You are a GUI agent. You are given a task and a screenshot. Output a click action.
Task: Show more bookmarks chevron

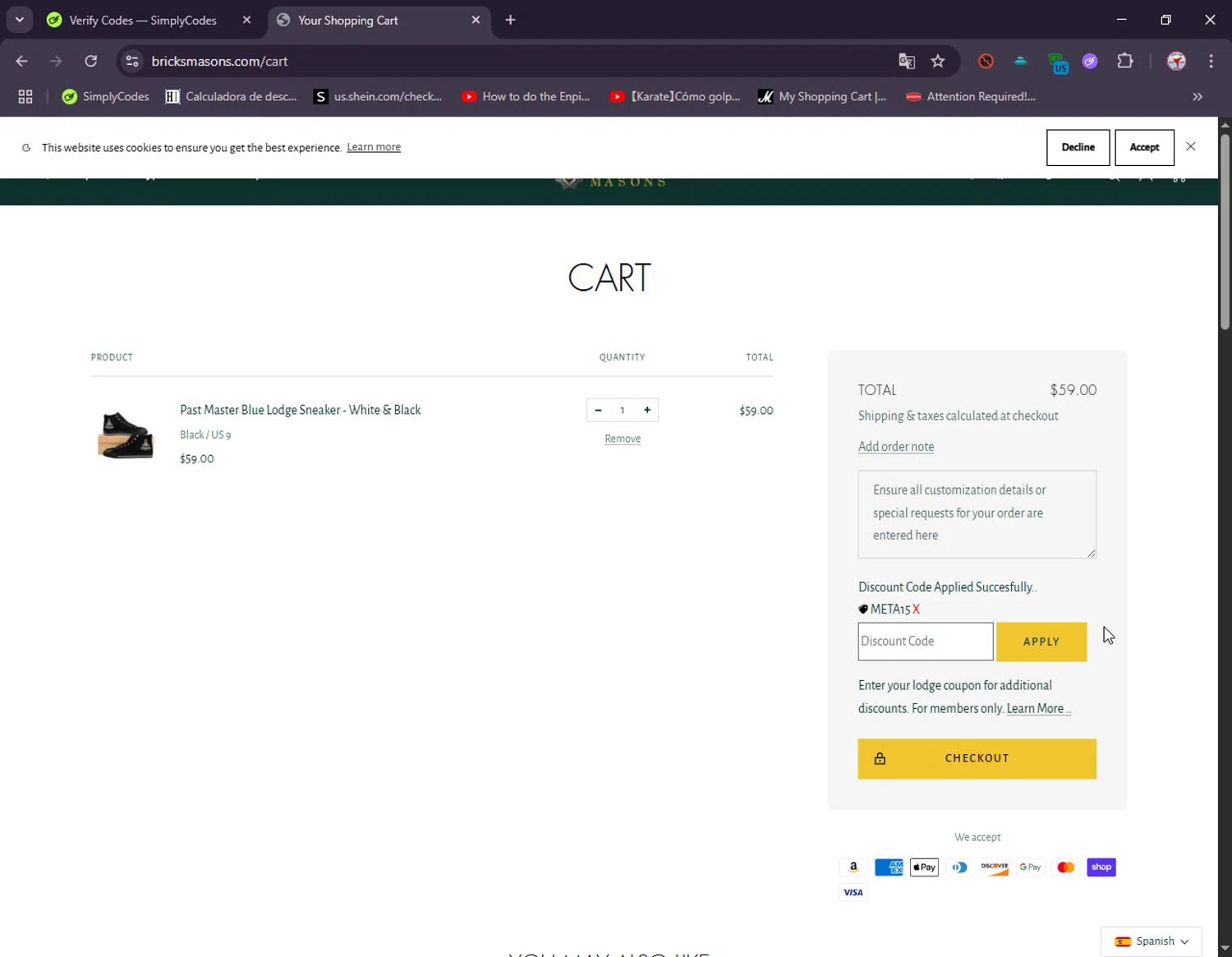[x=1198, y=96]
